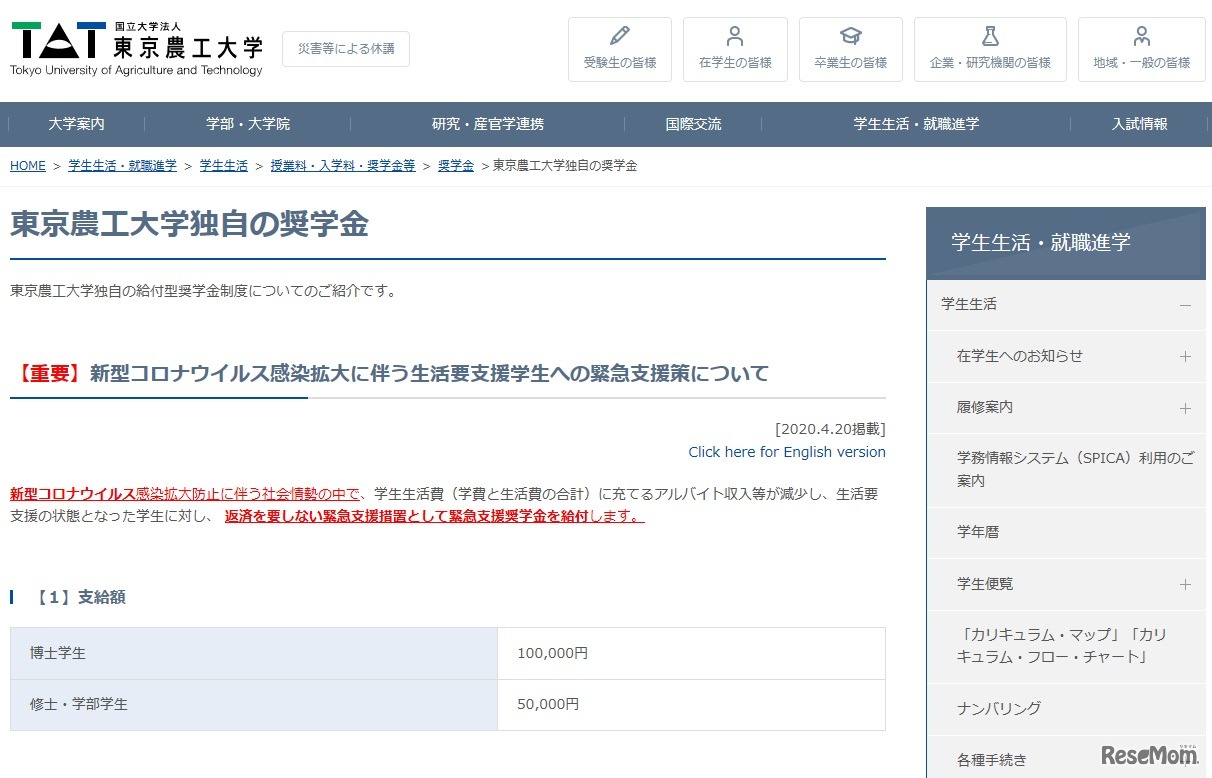This screenshot has width=1212, height=778.
Task: Open the 大学案内 navigation menu
Action: pyautogui.click(x=75, y=124)
